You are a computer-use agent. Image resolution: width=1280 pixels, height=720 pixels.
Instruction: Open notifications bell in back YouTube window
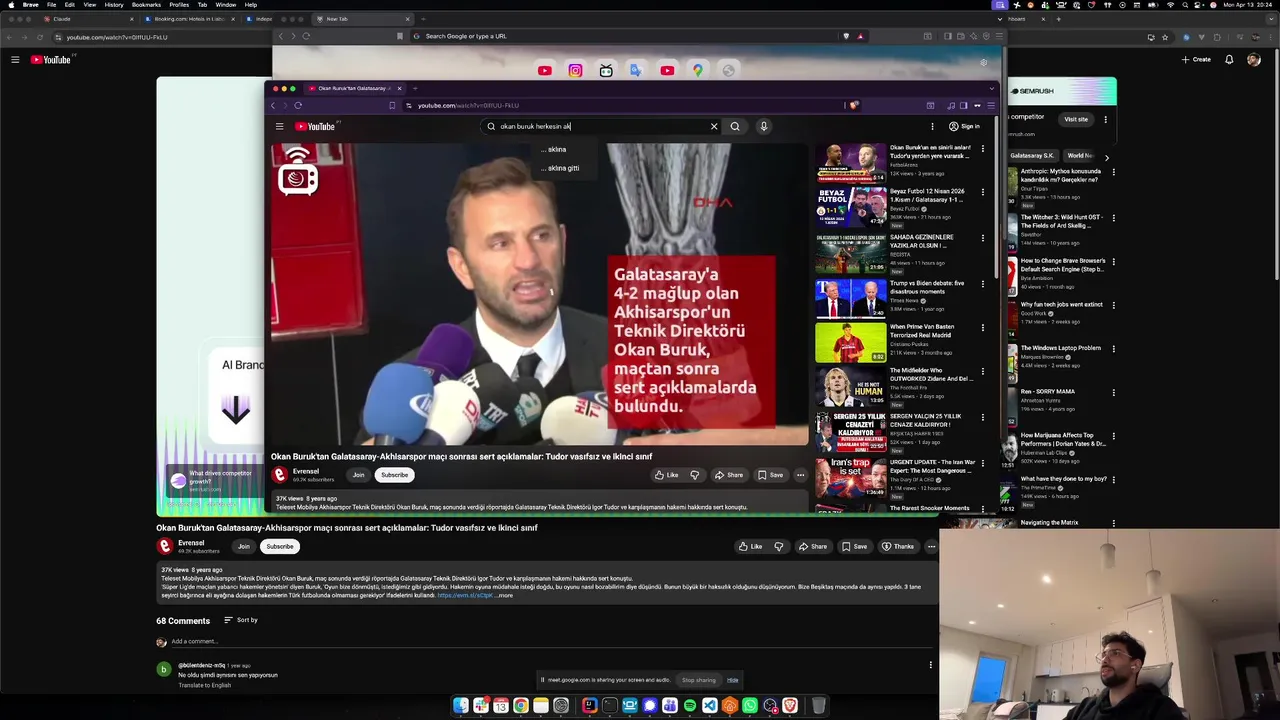coord(1229,60)
